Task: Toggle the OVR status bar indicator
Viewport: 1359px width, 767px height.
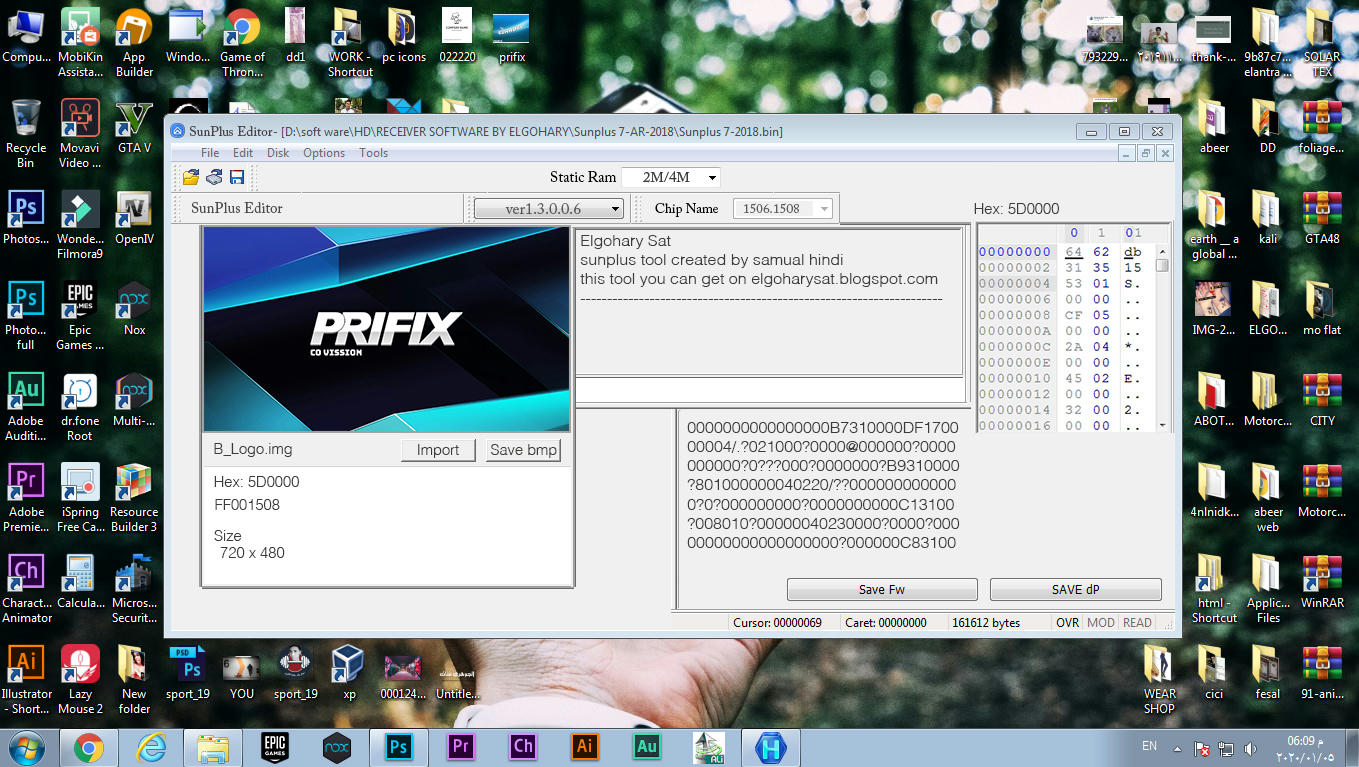Action: click(x=1067, y=622)
